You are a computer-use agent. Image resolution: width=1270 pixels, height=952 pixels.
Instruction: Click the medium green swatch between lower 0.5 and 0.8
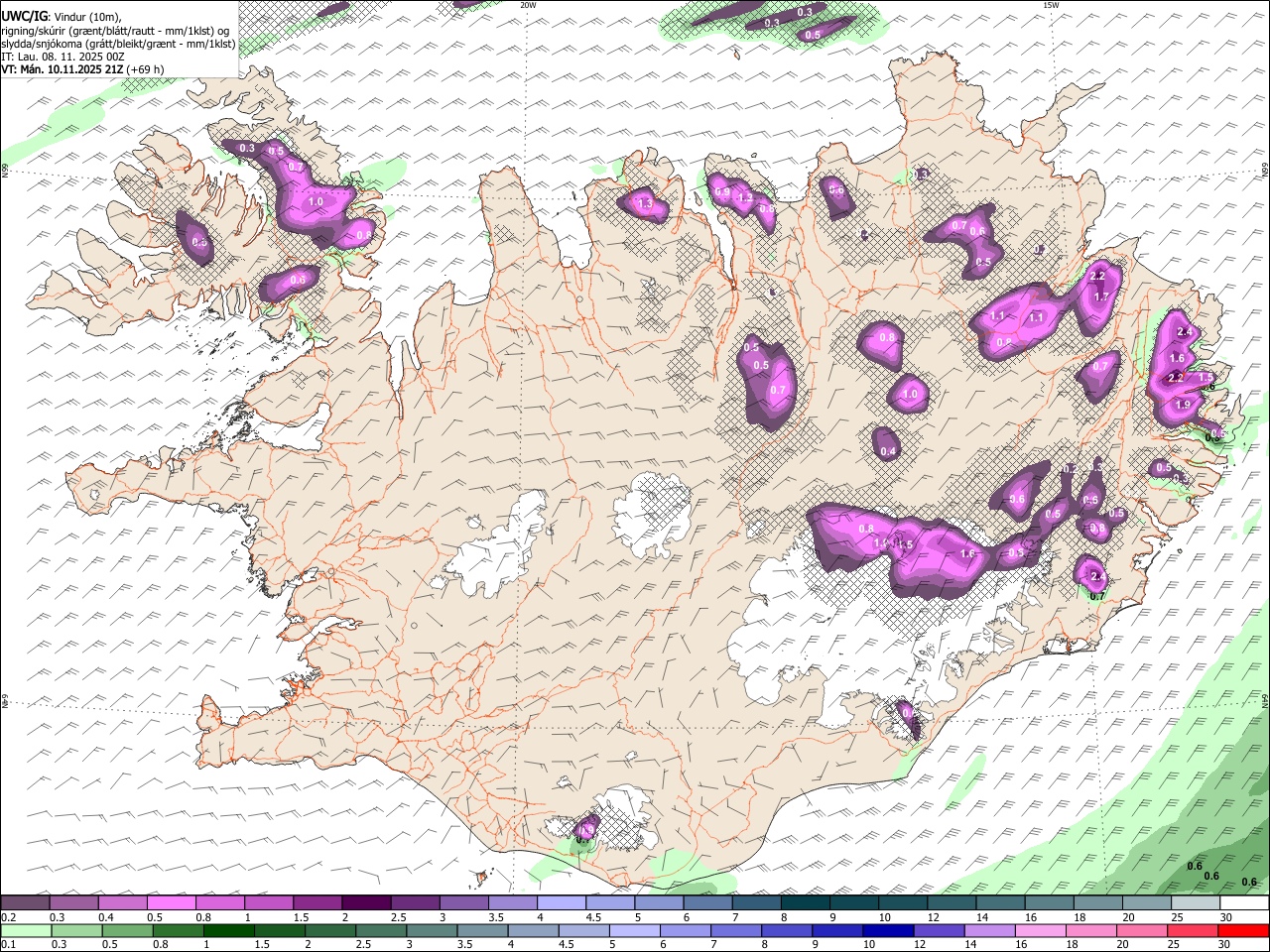pos(127,931)
